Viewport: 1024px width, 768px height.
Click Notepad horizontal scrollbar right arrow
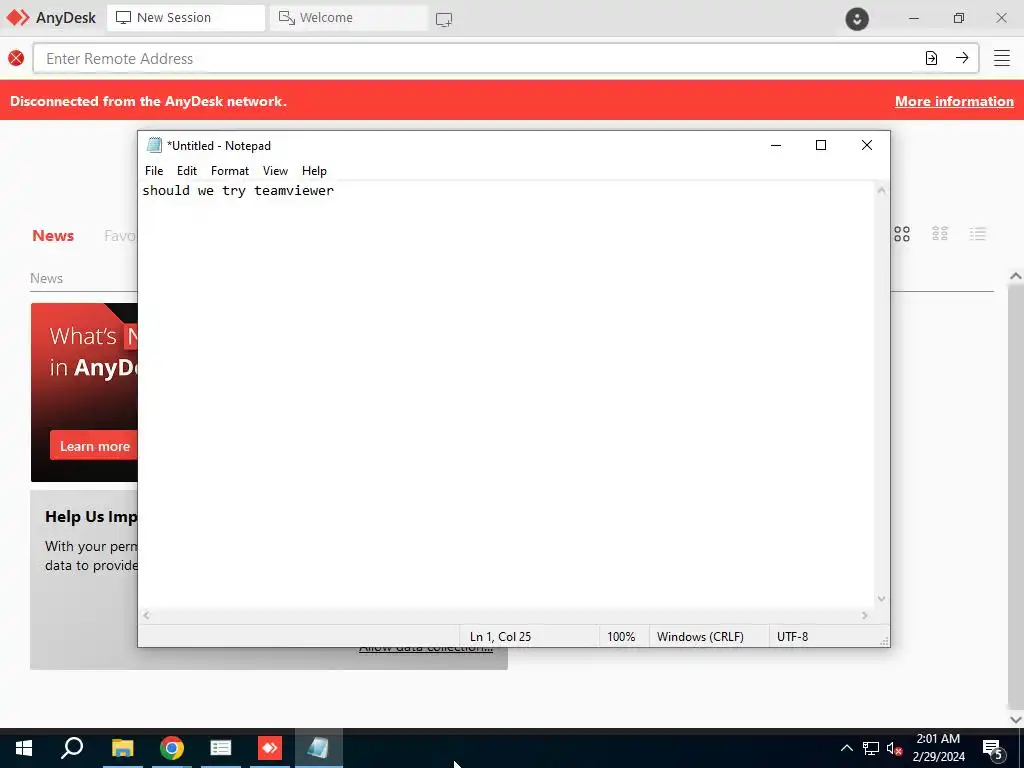[x=865, y=615]
